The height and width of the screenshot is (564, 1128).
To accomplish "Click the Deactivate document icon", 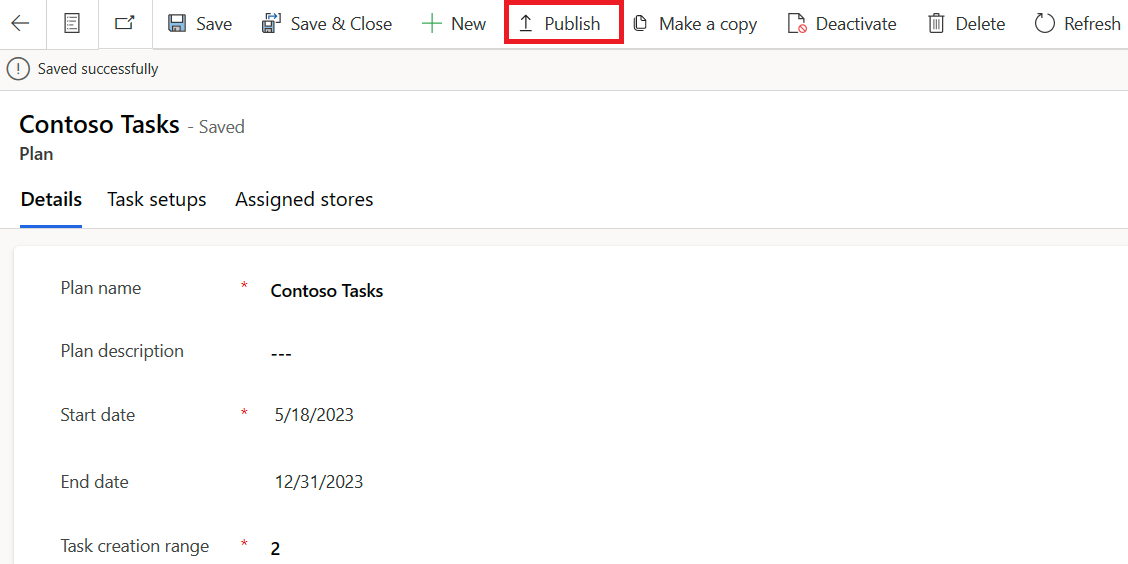I will [796, 24].
